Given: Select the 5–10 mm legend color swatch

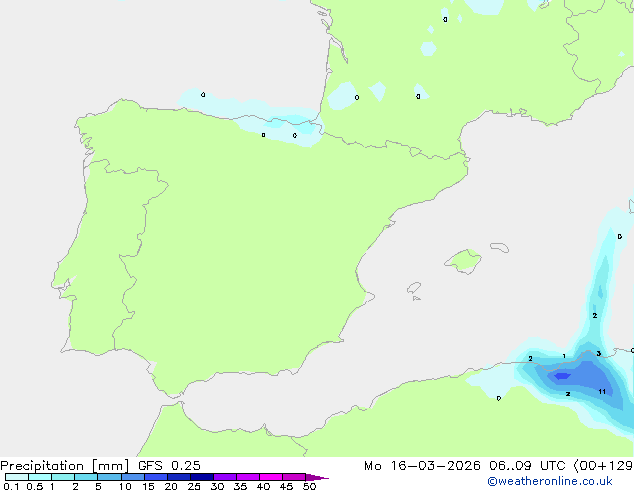Looking at the screenshot, I should pyautogui.click(x=109, y=477).
